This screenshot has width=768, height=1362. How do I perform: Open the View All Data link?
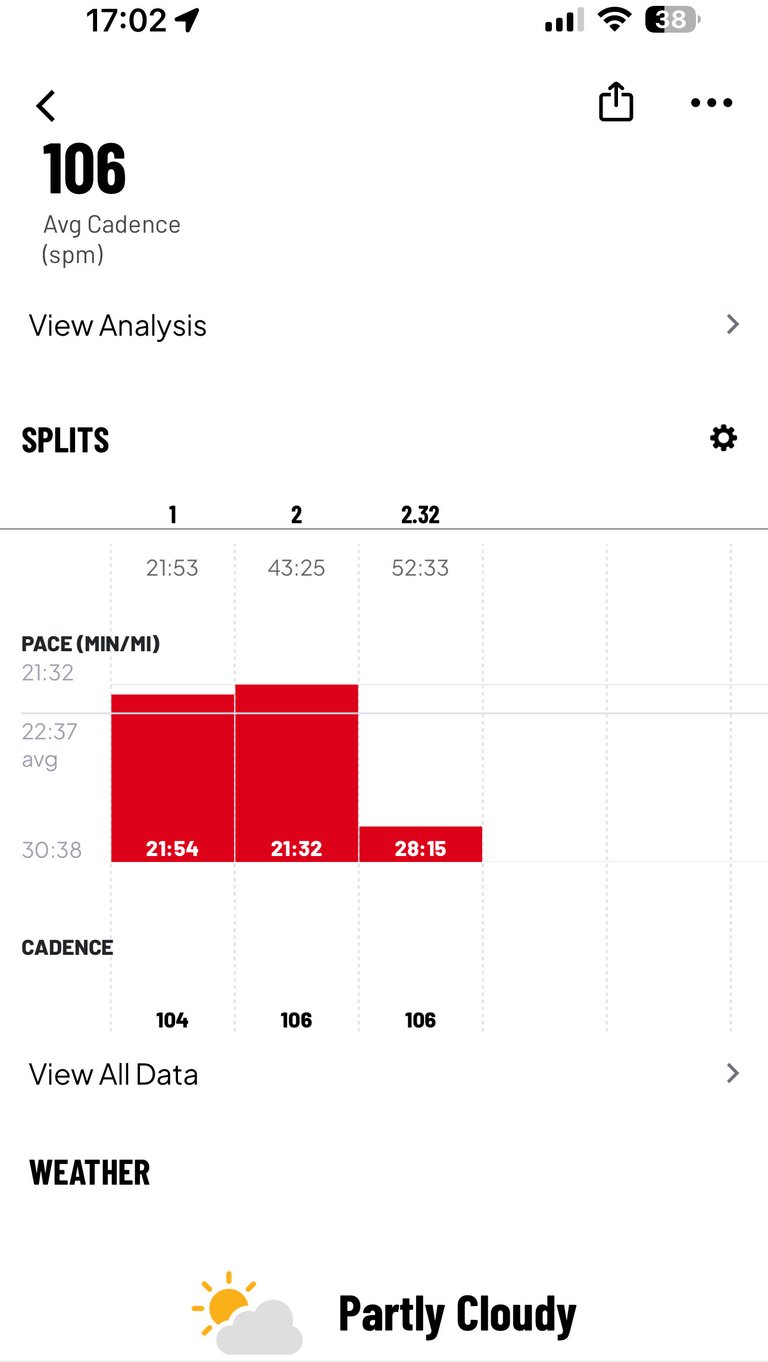114,1074
